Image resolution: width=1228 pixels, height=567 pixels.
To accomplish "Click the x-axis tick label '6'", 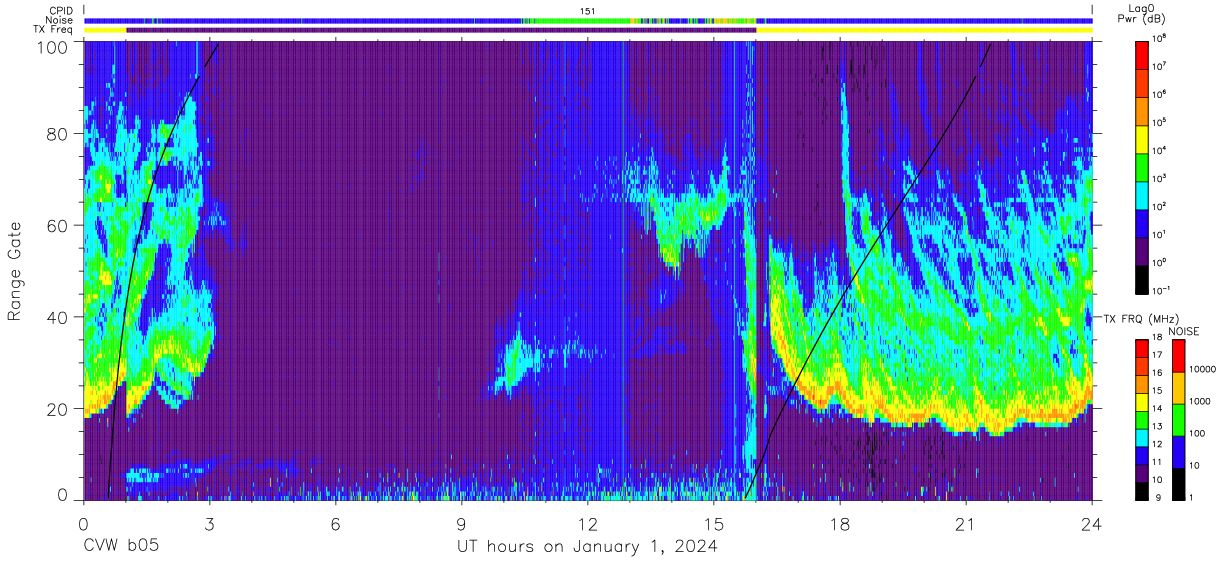I will [x=336, y=523].
